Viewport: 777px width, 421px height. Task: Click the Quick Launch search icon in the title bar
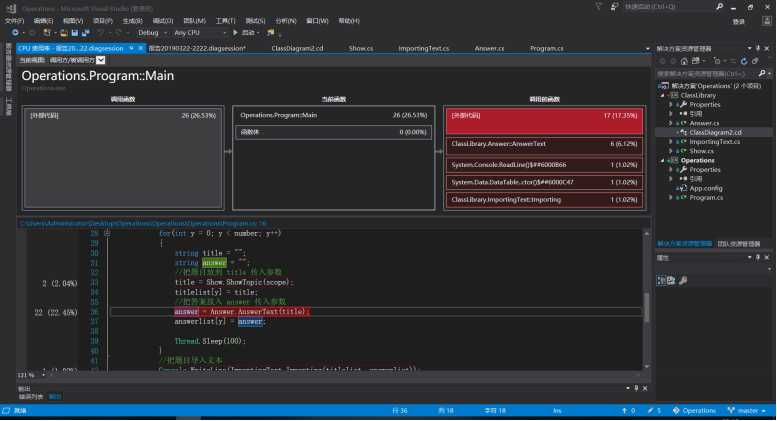tap(719, 6)
